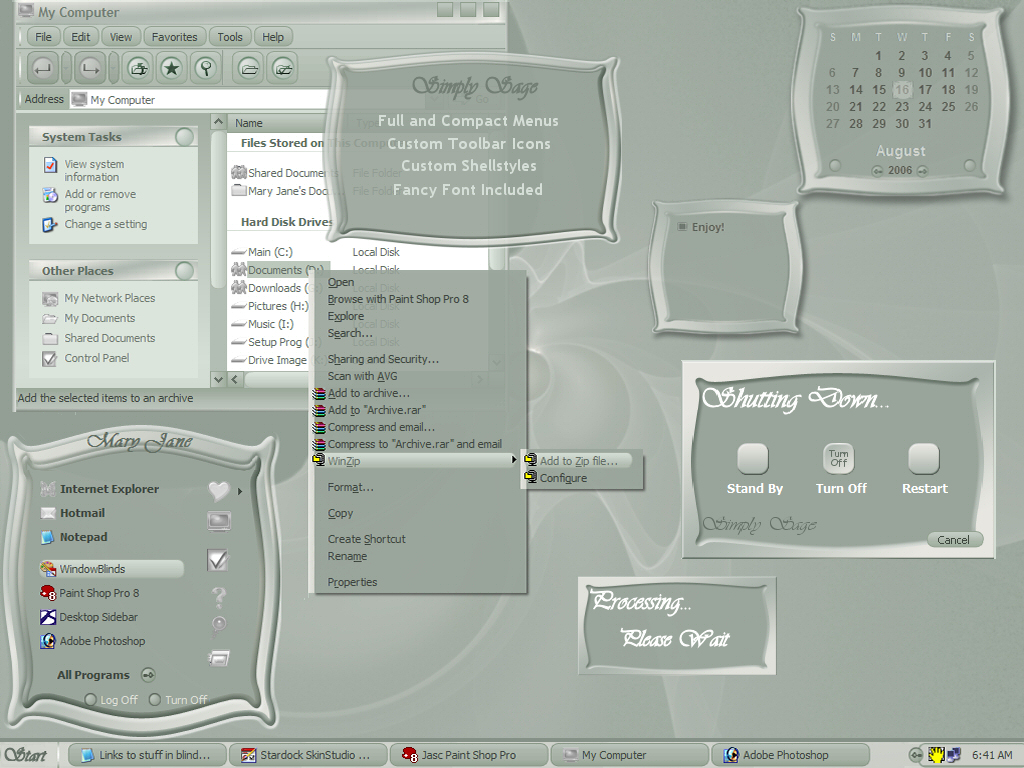Open the Back button history dropdown
This screenshot has width=1024, height=768.
click(x=65, y=68)
